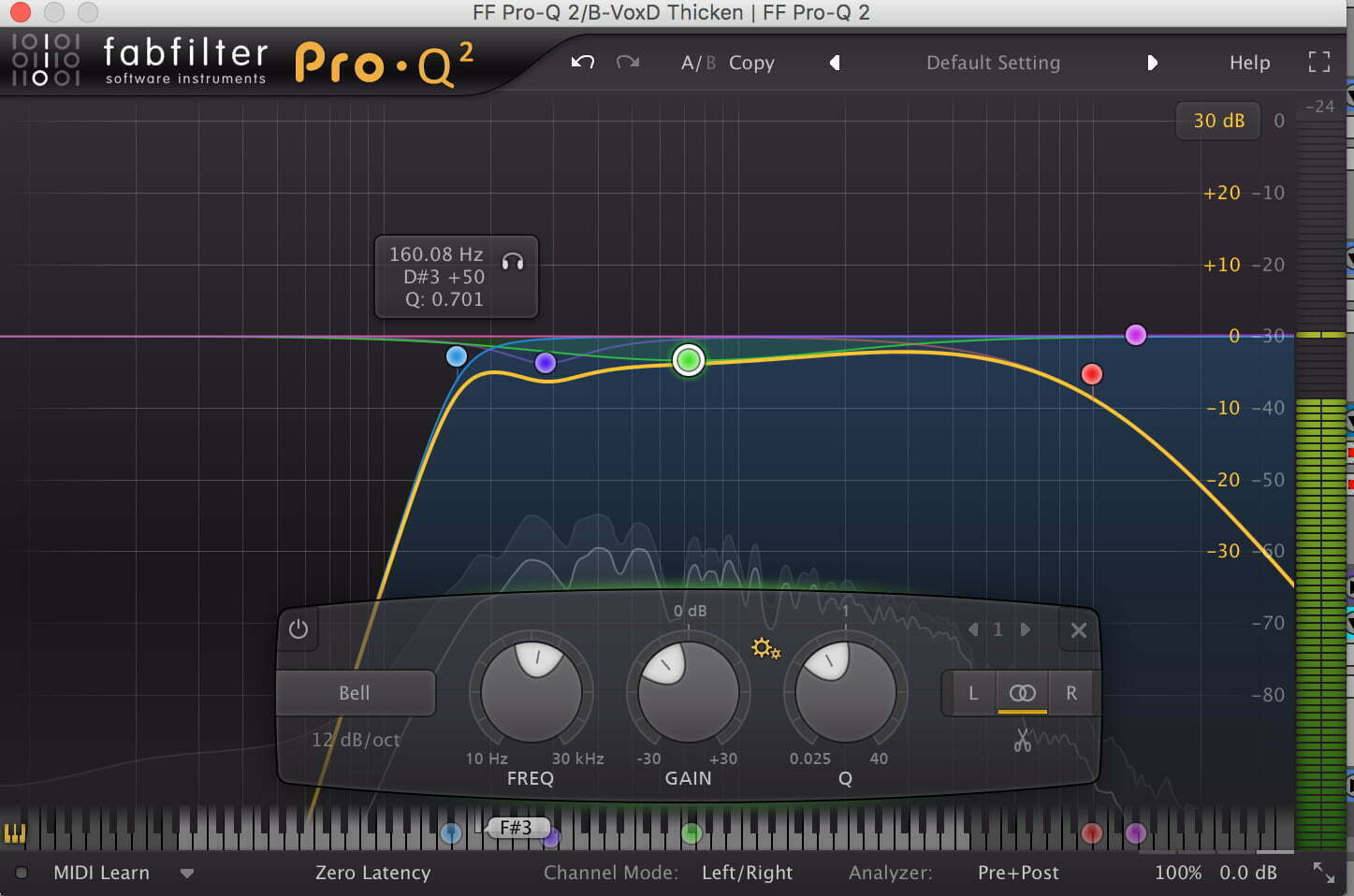This screenshot has width=1354, height=896.
Task: Toggle the piano keyboard display icon
Action: 15,832
